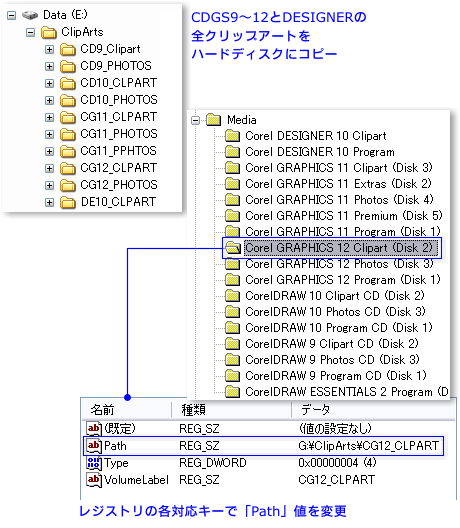Click the CG12_CLPART folder icon
The height and width of the screenshot is (528, 460).
[x=68, y=168]
